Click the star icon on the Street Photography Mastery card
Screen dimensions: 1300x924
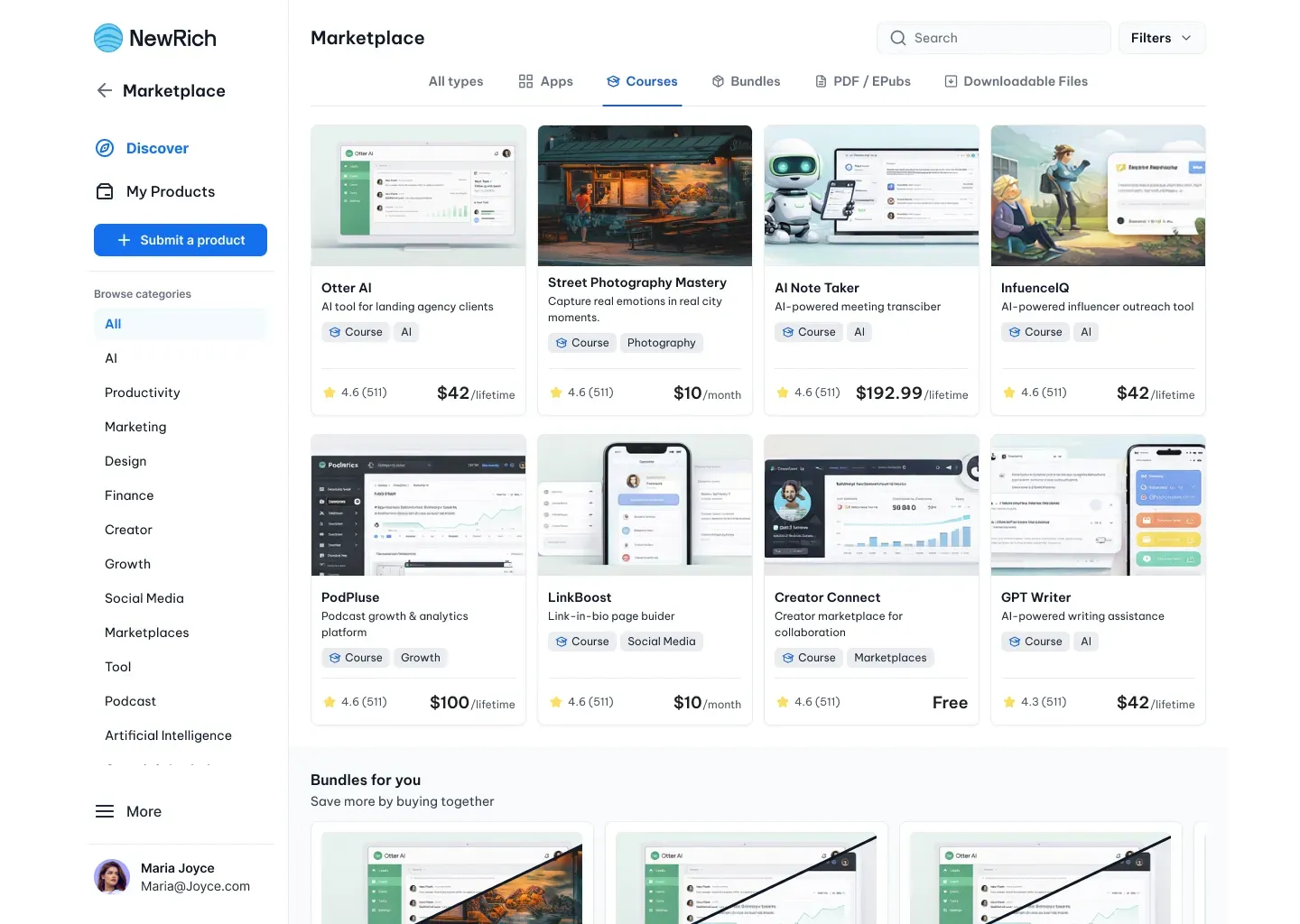[556, 393]
